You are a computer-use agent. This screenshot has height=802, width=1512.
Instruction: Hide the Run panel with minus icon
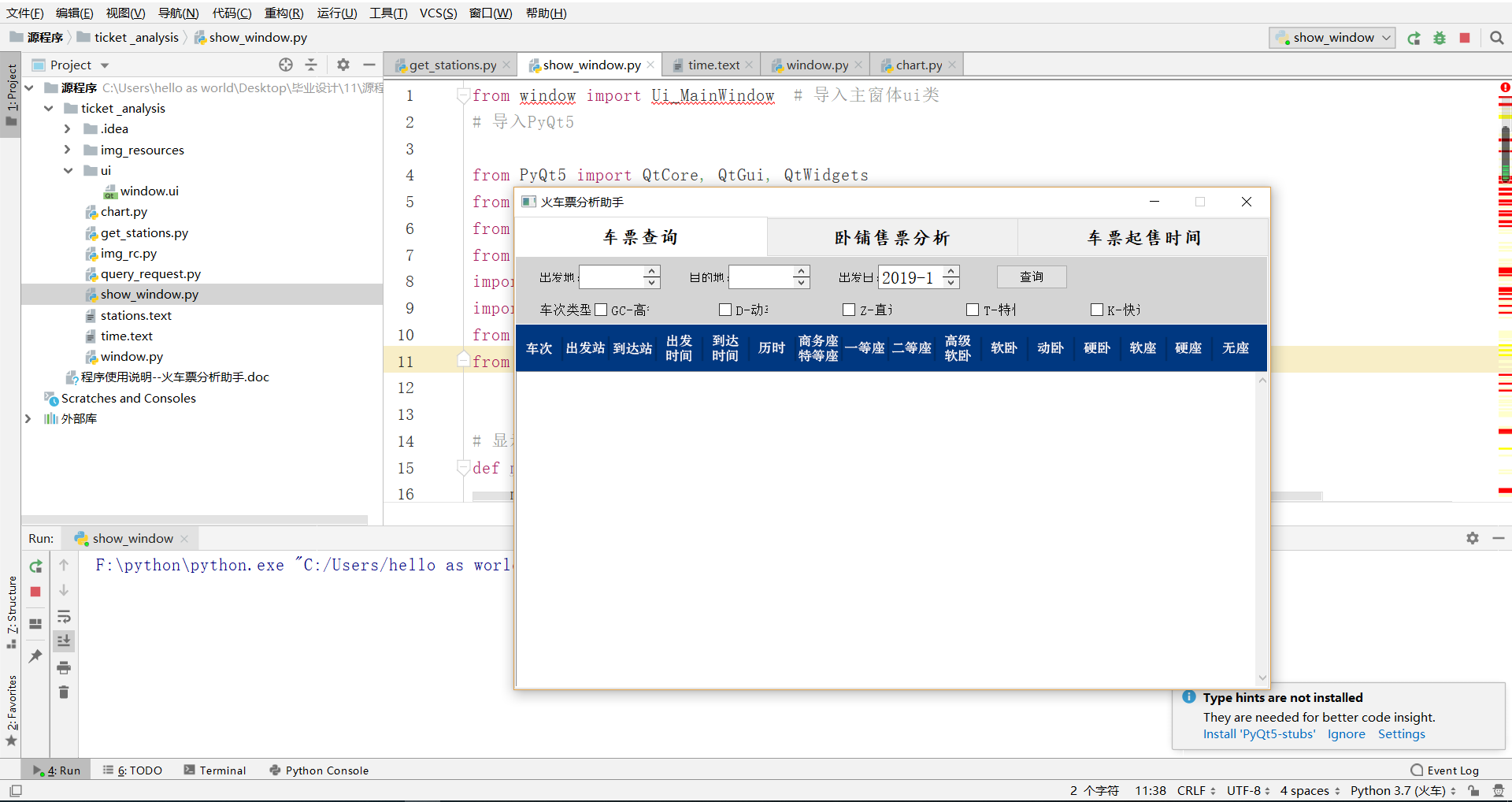point(1499,538)
